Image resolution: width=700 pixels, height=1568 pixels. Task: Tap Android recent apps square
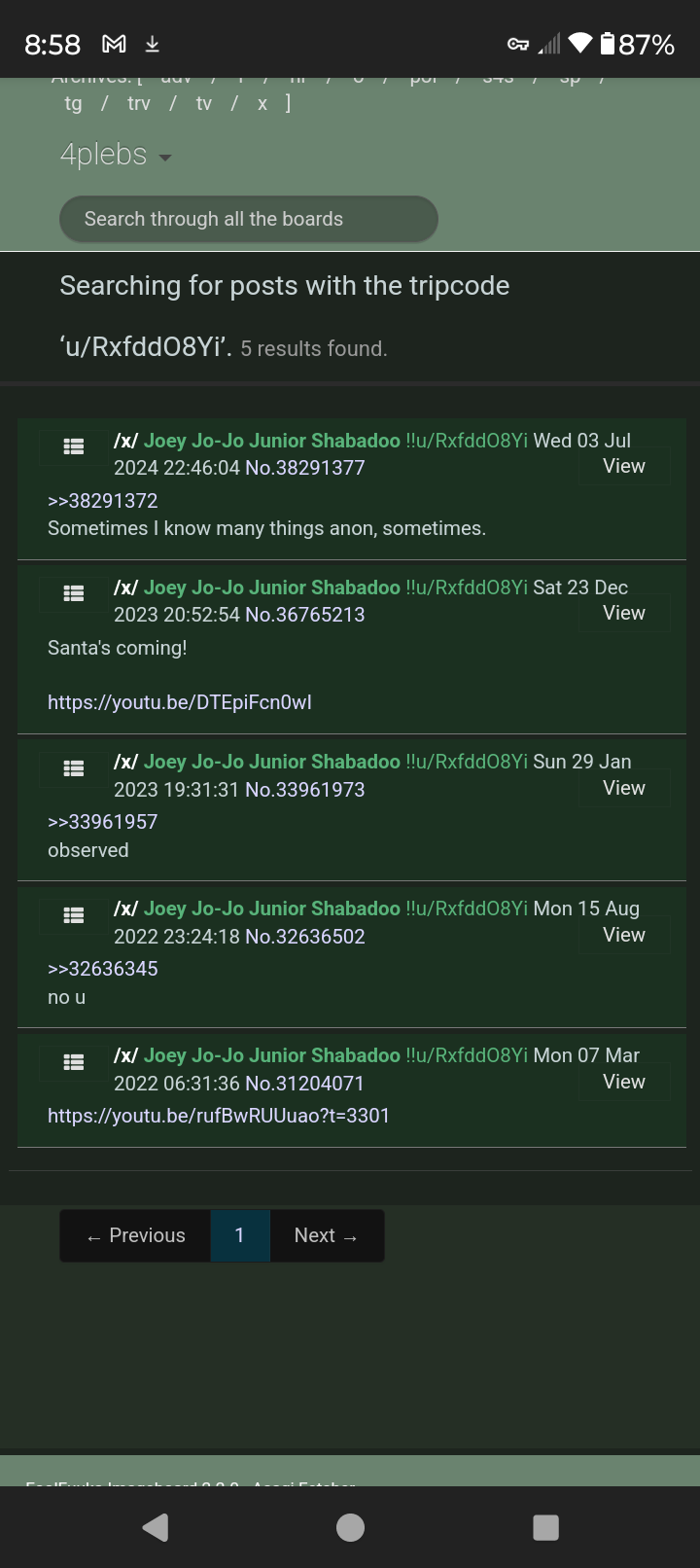pyautogui.click(x=546, y=1527)
